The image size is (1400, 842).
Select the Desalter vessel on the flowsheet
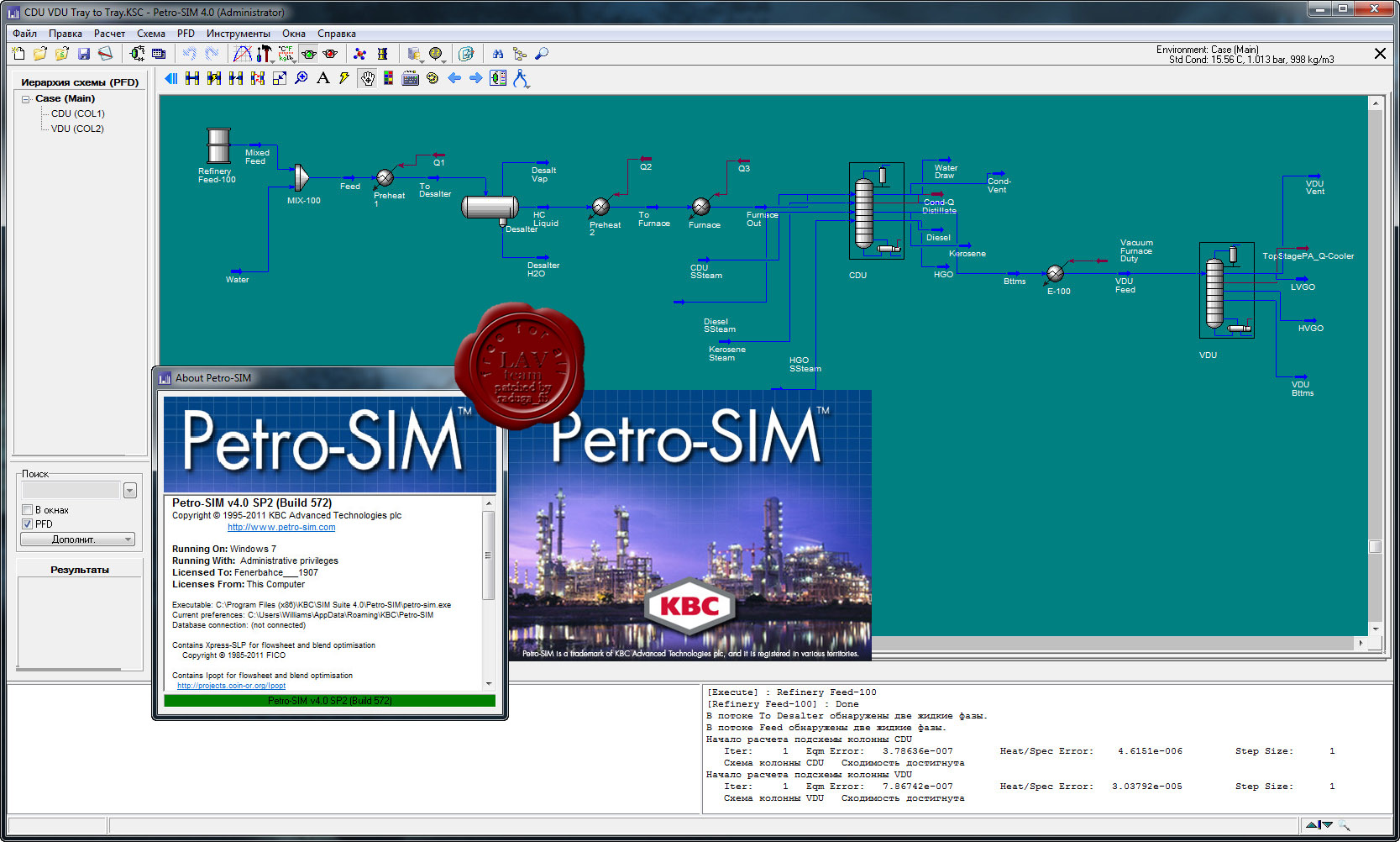490,207
